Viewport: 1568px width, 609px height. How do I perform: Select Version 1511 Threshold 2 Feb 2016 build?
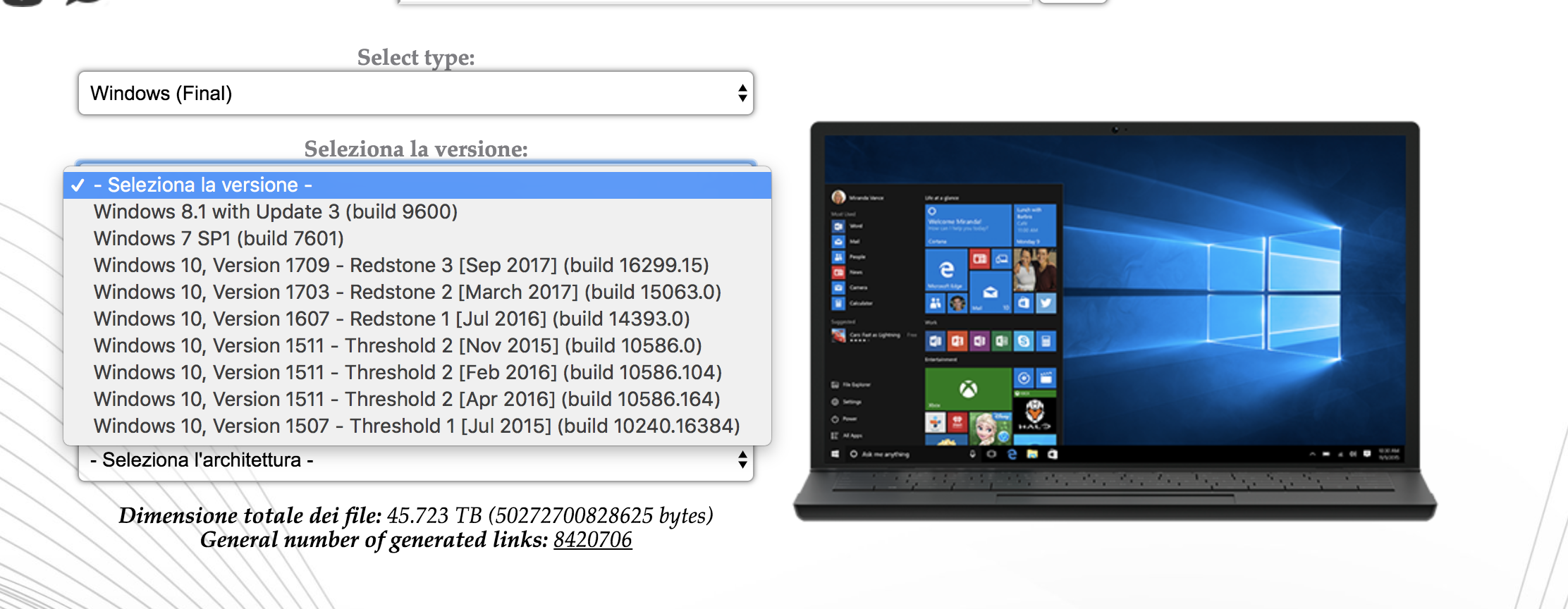[x=408, y=372]
